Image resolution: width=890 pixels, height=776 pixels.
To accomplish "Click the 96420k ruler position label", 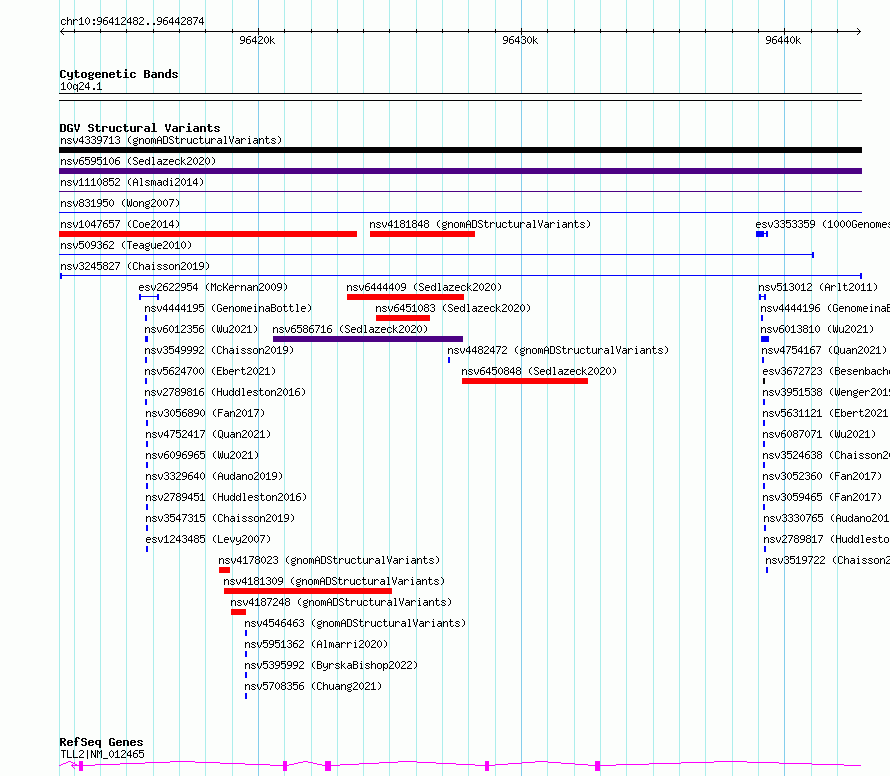I will tap(257, 40).
